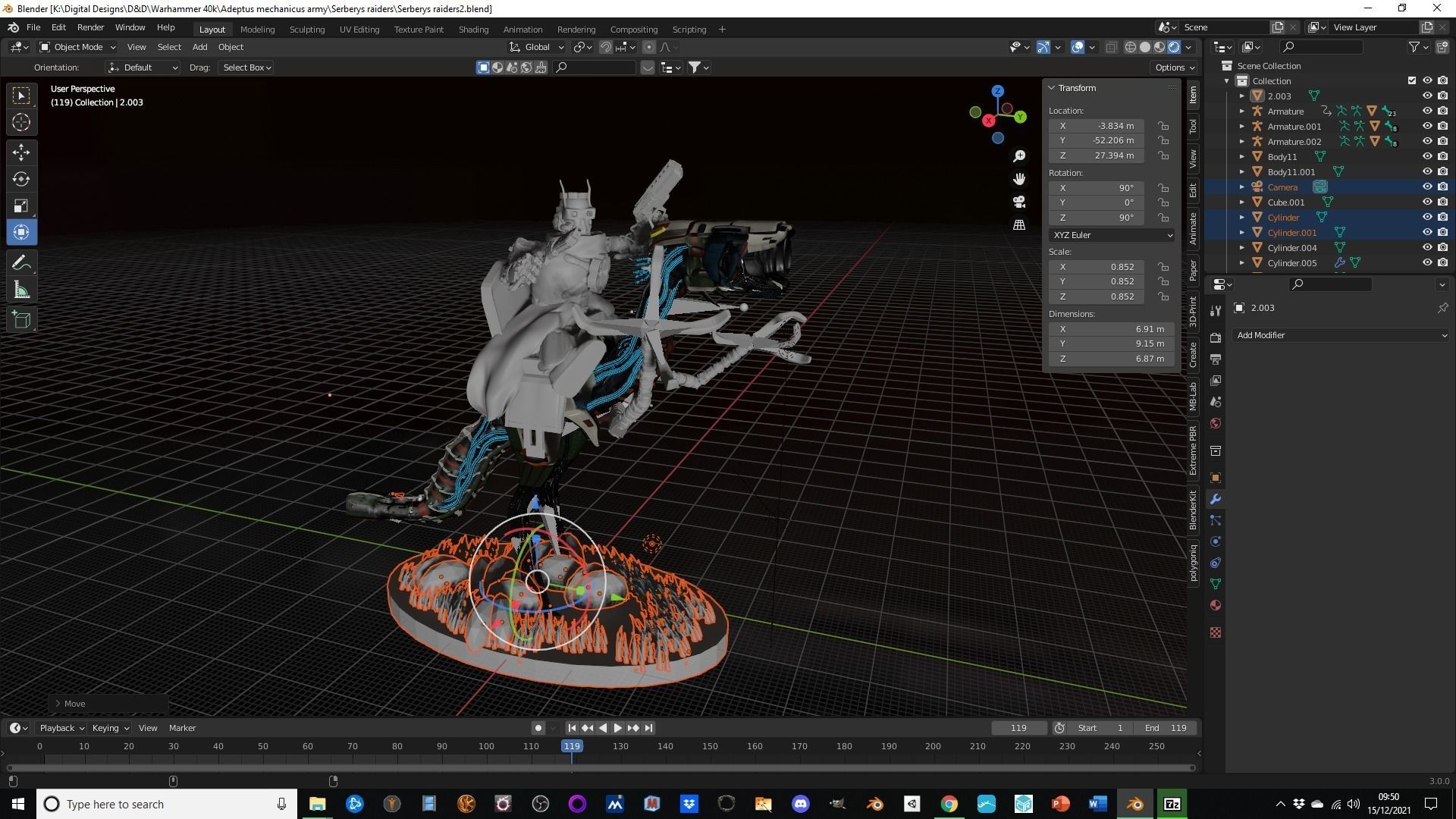Open the Orientation Default dropdown

143,67
